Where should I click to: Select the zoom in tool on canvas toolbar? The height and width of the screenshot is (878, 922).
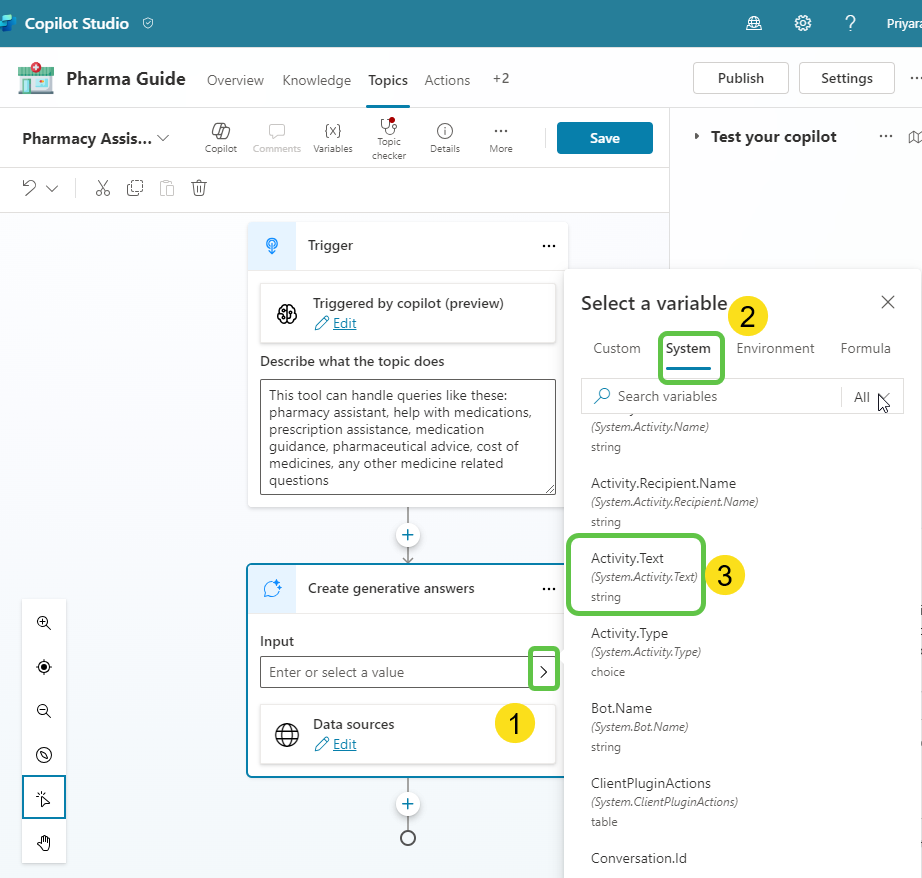pos(43,622)
